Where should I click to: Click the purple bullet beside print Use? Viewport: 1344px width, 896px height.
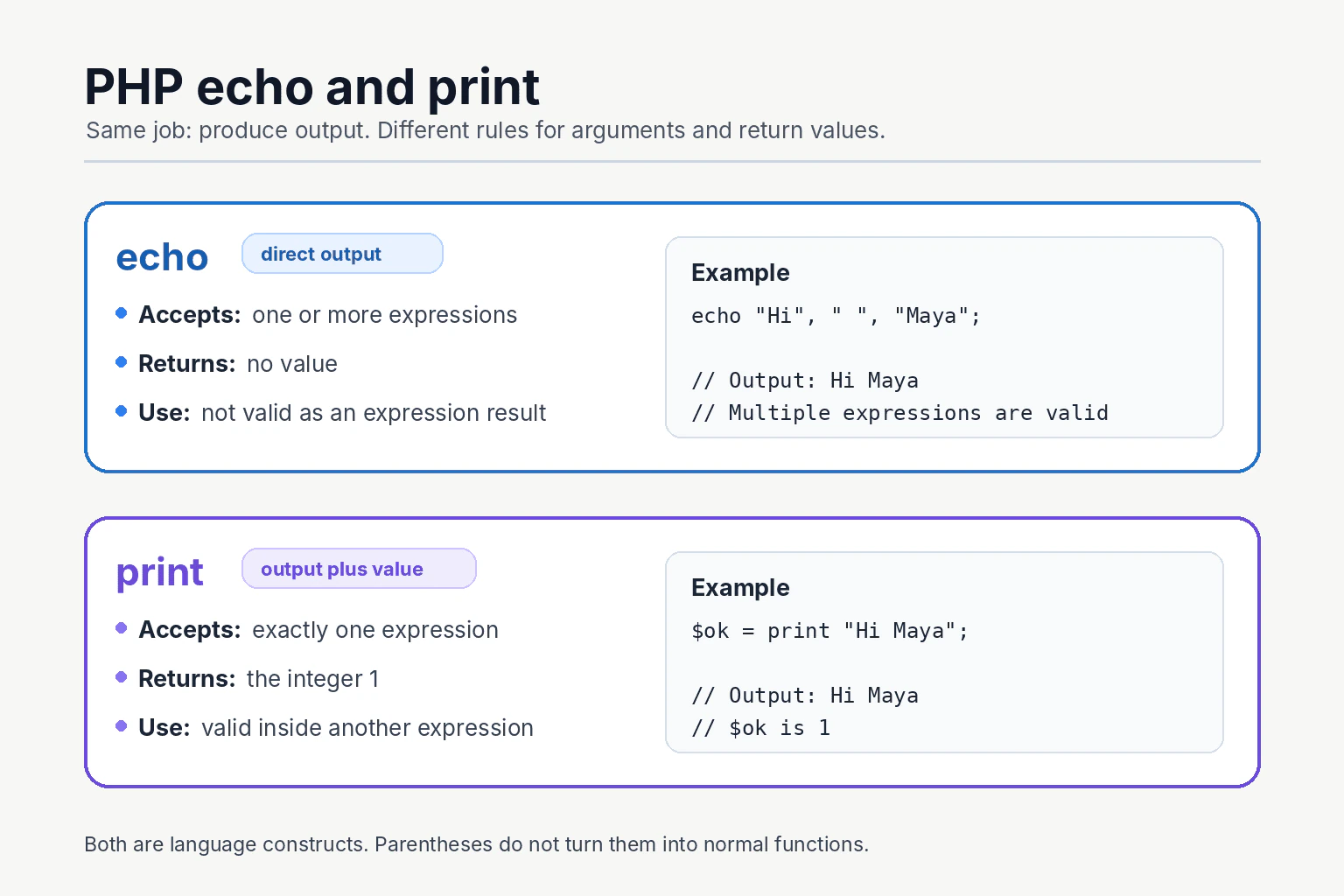tap(122, 726)
